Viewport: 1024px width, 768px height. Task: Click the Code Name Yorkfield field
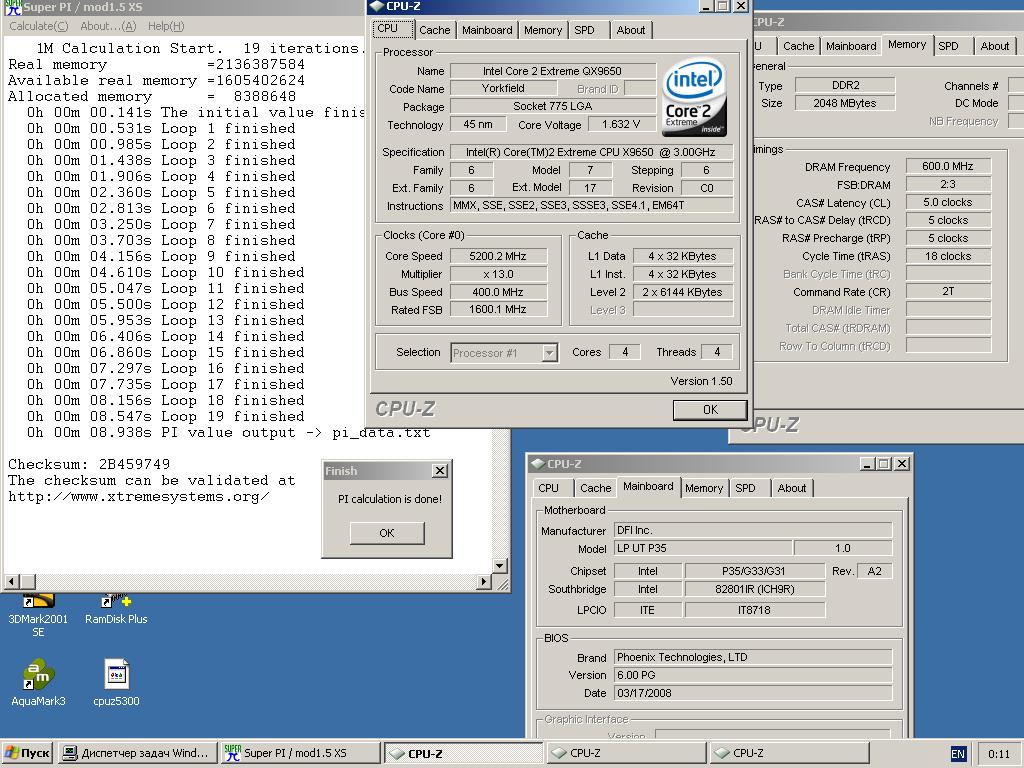tap(503, 88)
